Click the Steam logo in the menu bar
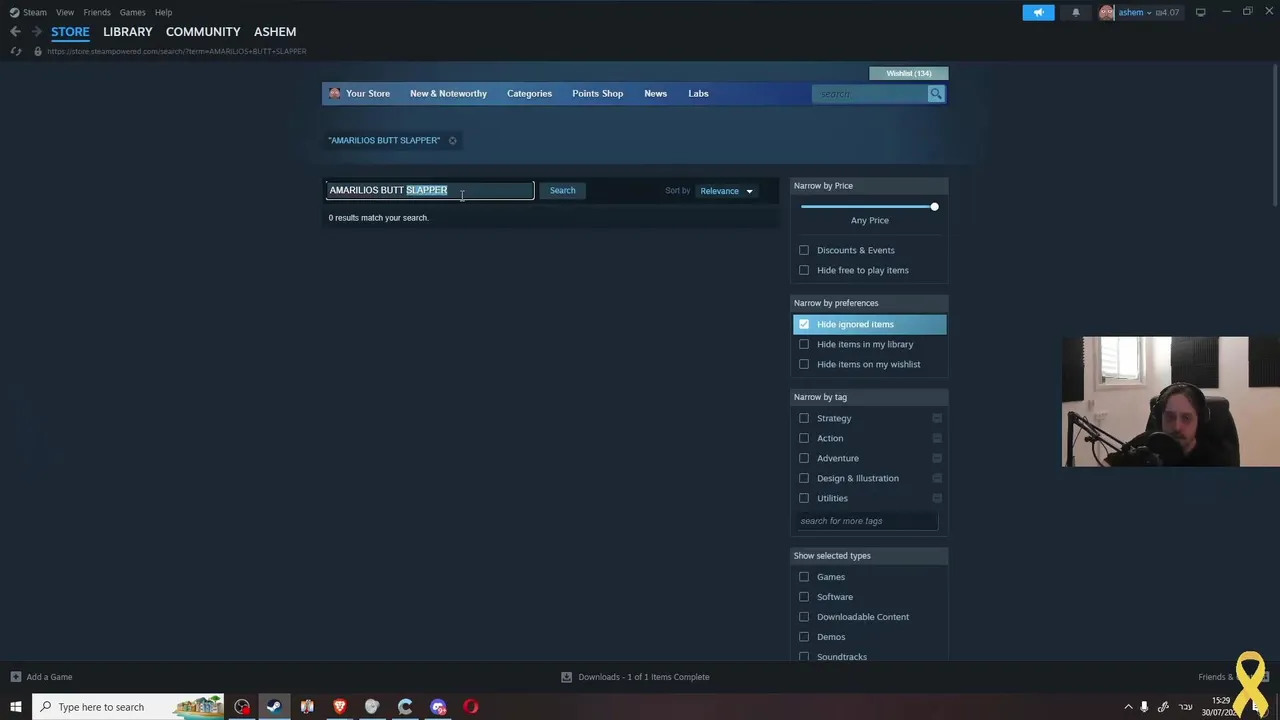 click(x=14, y=12)
